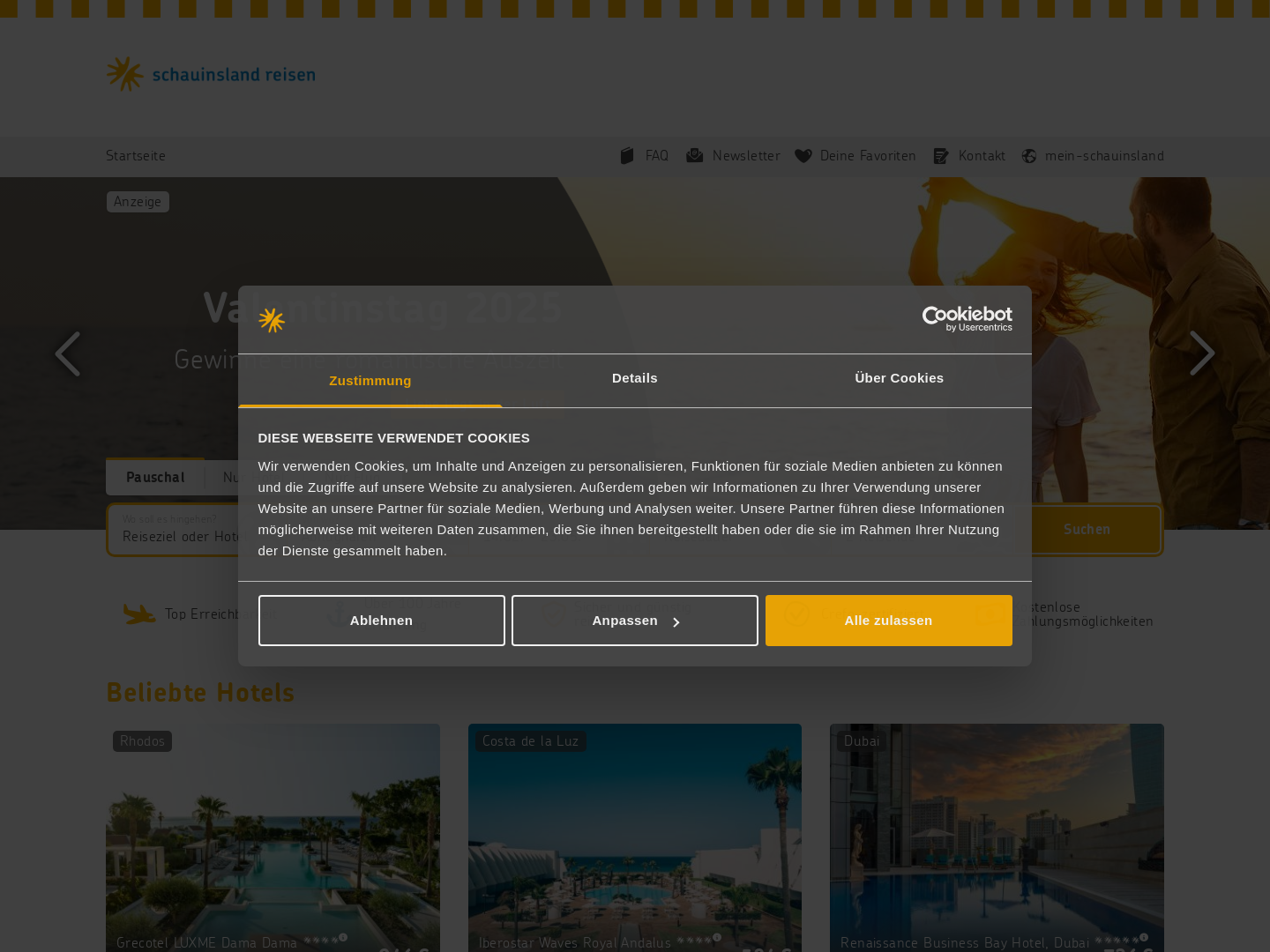This screenshot has height=952, width=1270.
Task: Click the Beliebte Hotels heading
Action: (x=200, y=693)
